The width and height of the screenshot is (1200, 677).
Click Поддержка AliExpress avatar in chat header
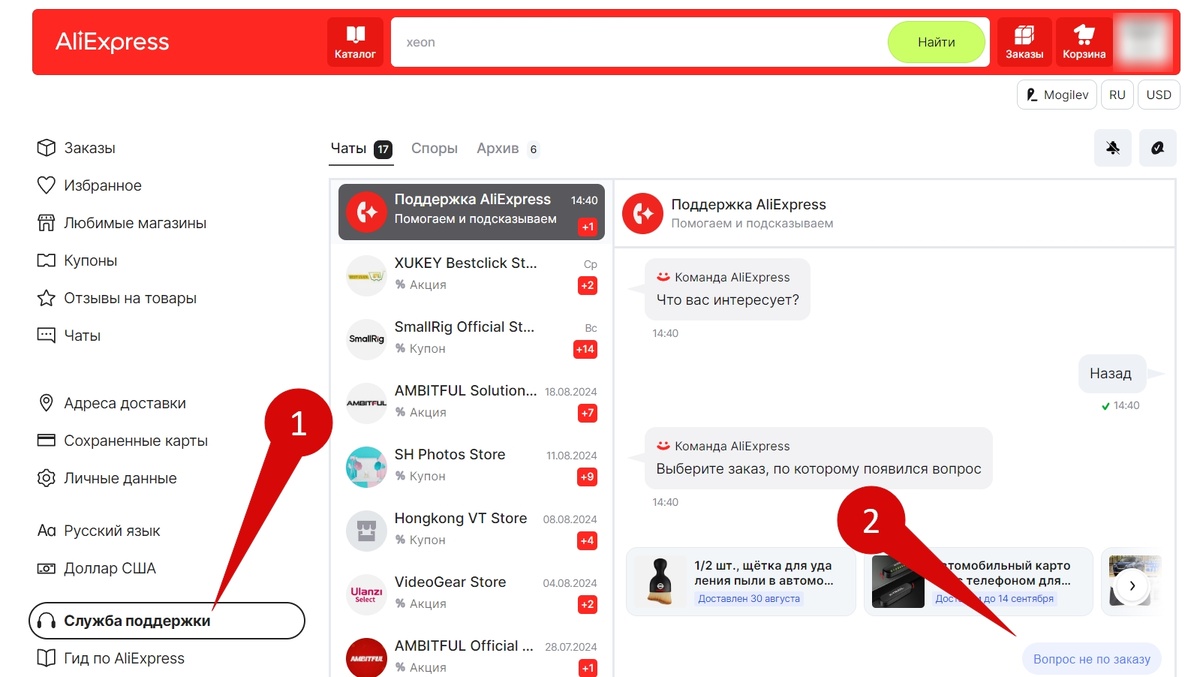coord(643,213)
